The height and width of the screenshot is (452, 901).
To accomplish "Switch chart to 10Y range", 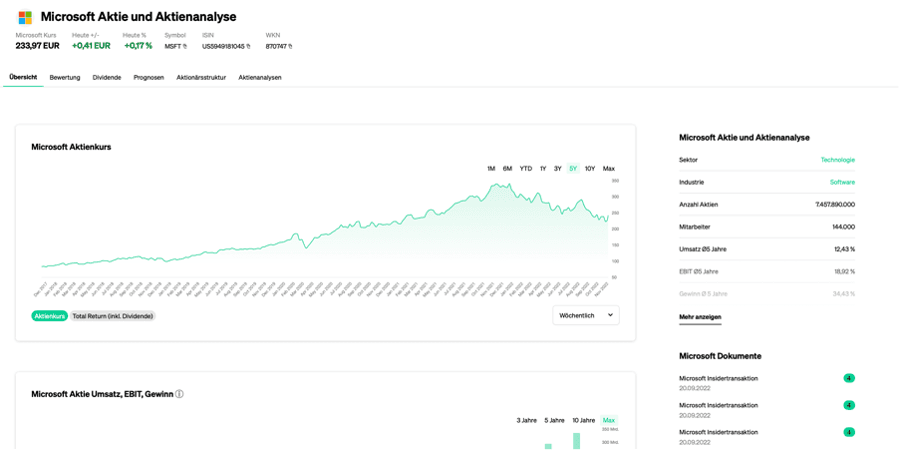I will 590,168.
